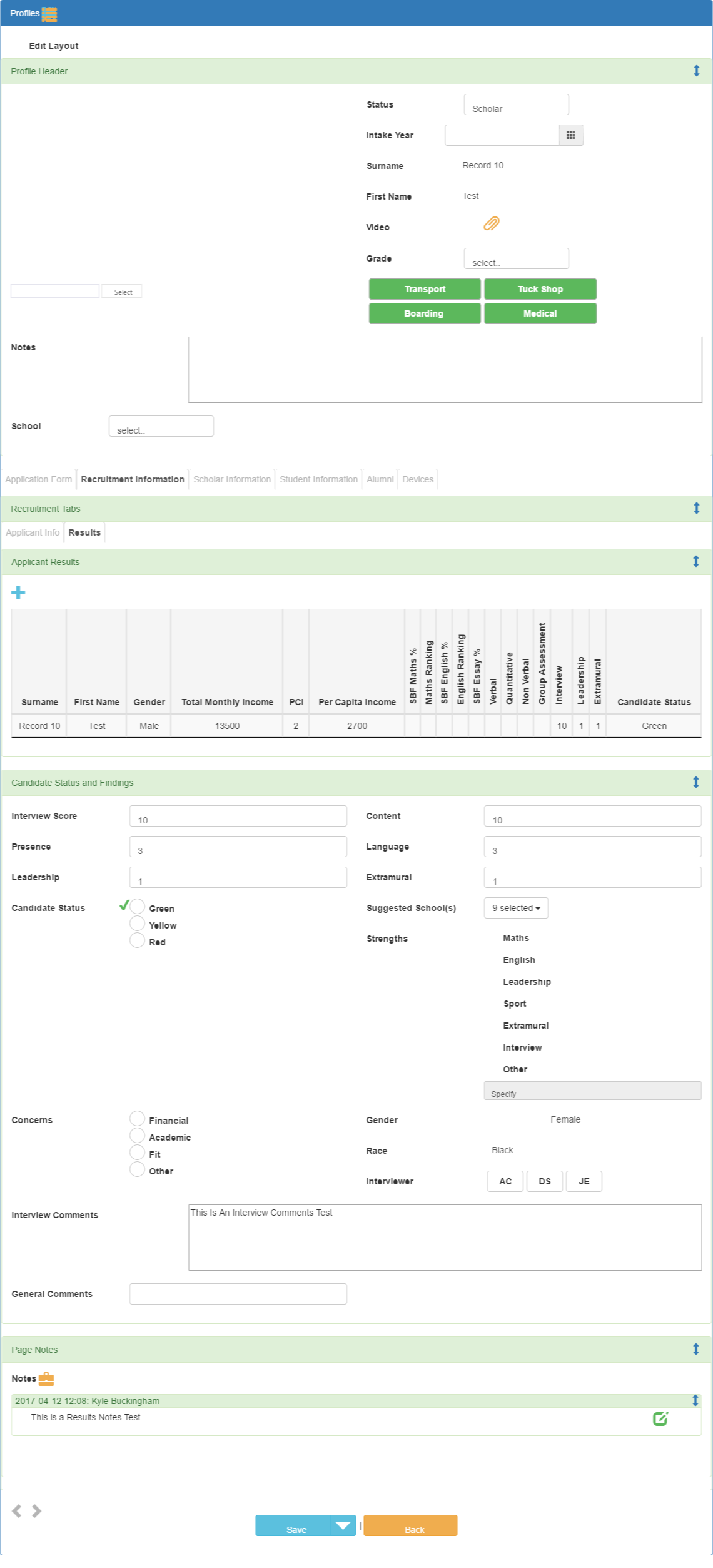
Task: Select Sport in Strengths list
Action: tap(515, 1004)
